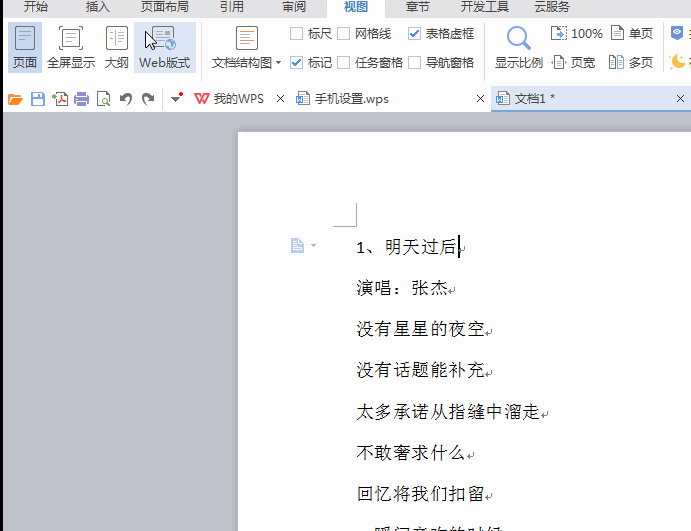The width and height of the screenshot is (691, 531).
Task: Show single page view
Action: point(632,33)
